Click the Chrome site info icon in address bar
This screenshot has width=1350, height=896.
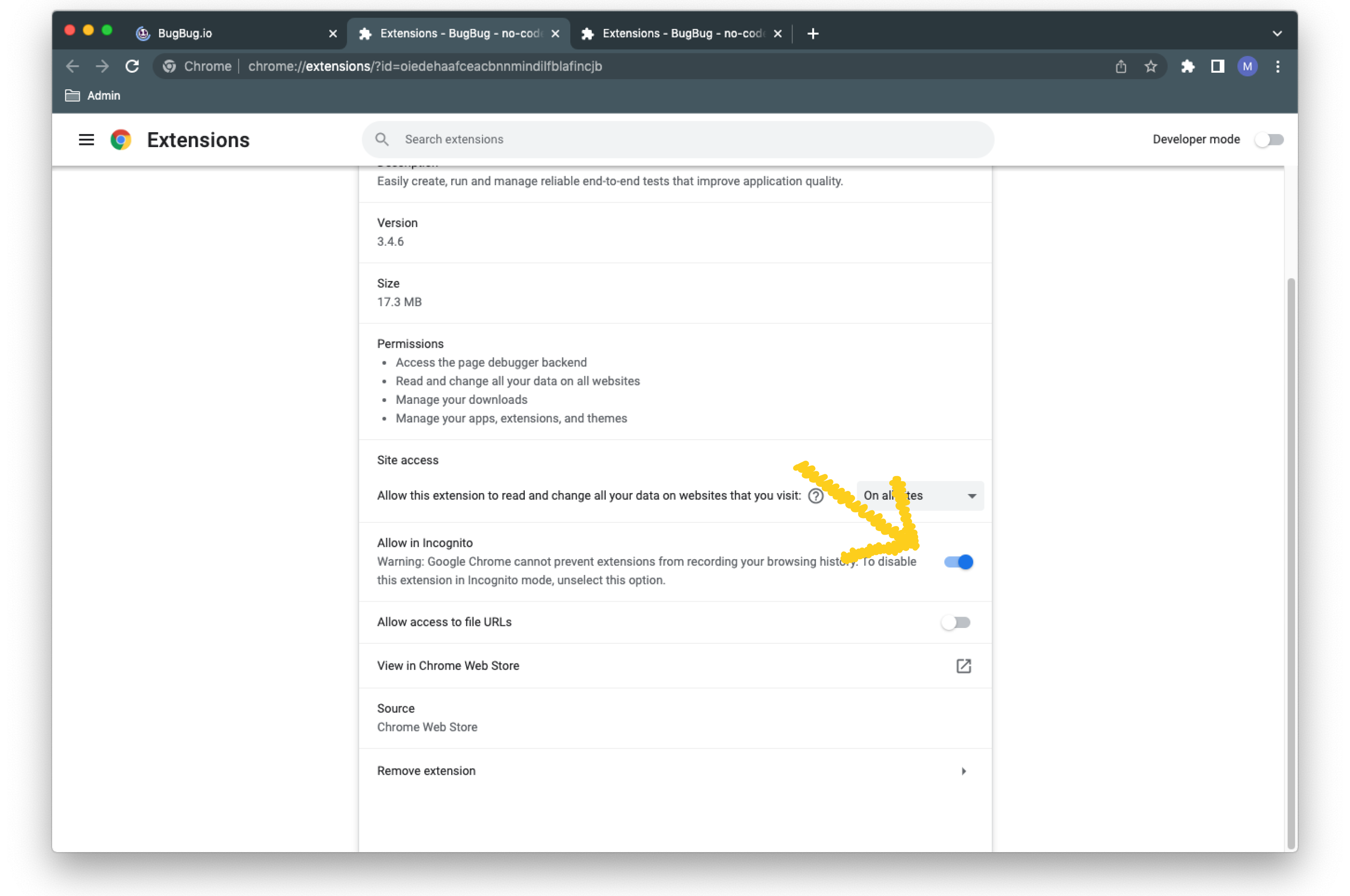click(x=169, y=66)
